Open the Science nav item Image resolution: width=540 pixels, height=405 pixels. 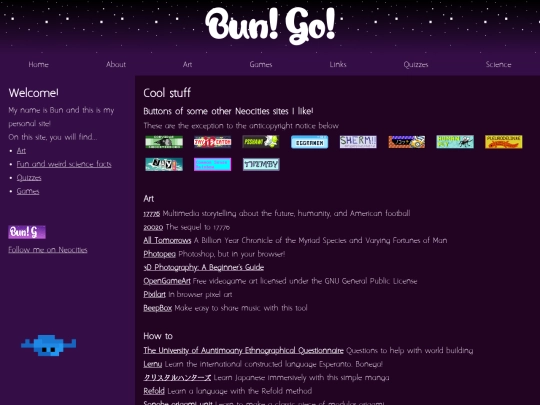point(498,64)
